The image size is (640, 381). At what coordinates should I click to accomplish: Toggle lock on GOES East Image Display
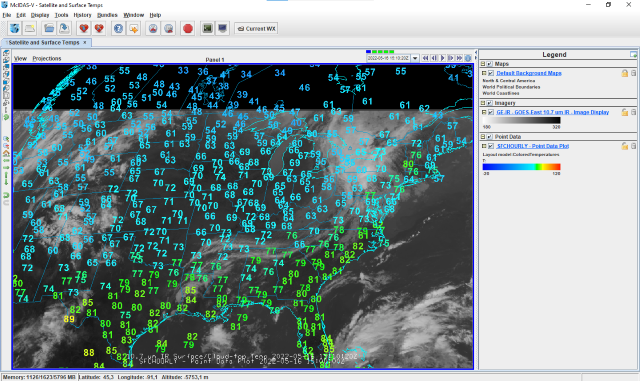click(624, 112)
